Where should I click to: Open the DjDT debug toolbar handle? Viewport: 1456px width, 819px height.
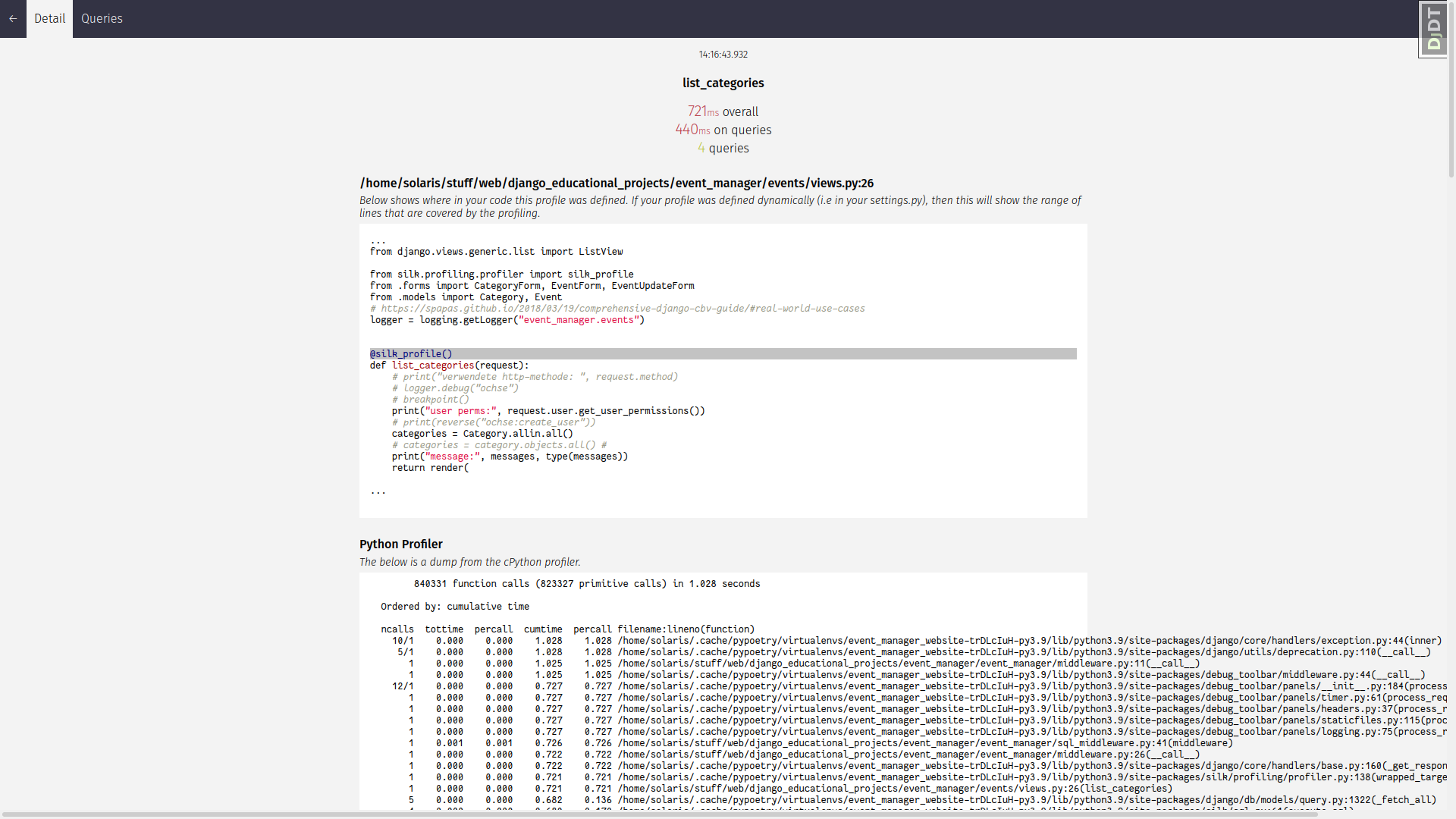coord(1433,30)
